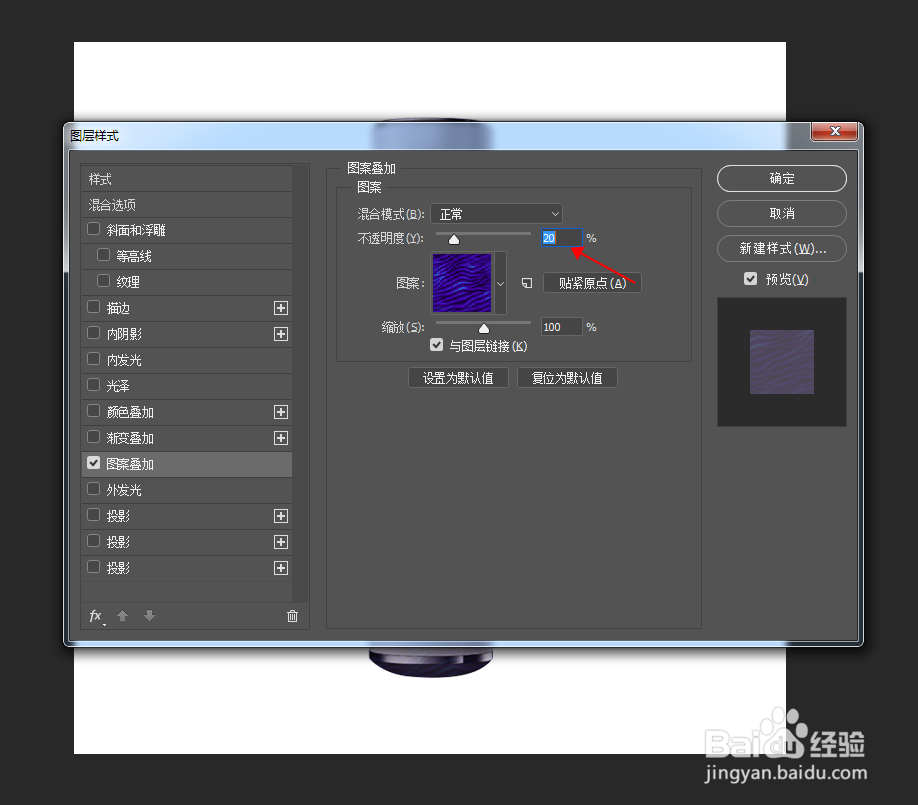This screenshot has width=918, height=805.
Task: Click plus icon beside first 投影
Action: pos(281,516)
